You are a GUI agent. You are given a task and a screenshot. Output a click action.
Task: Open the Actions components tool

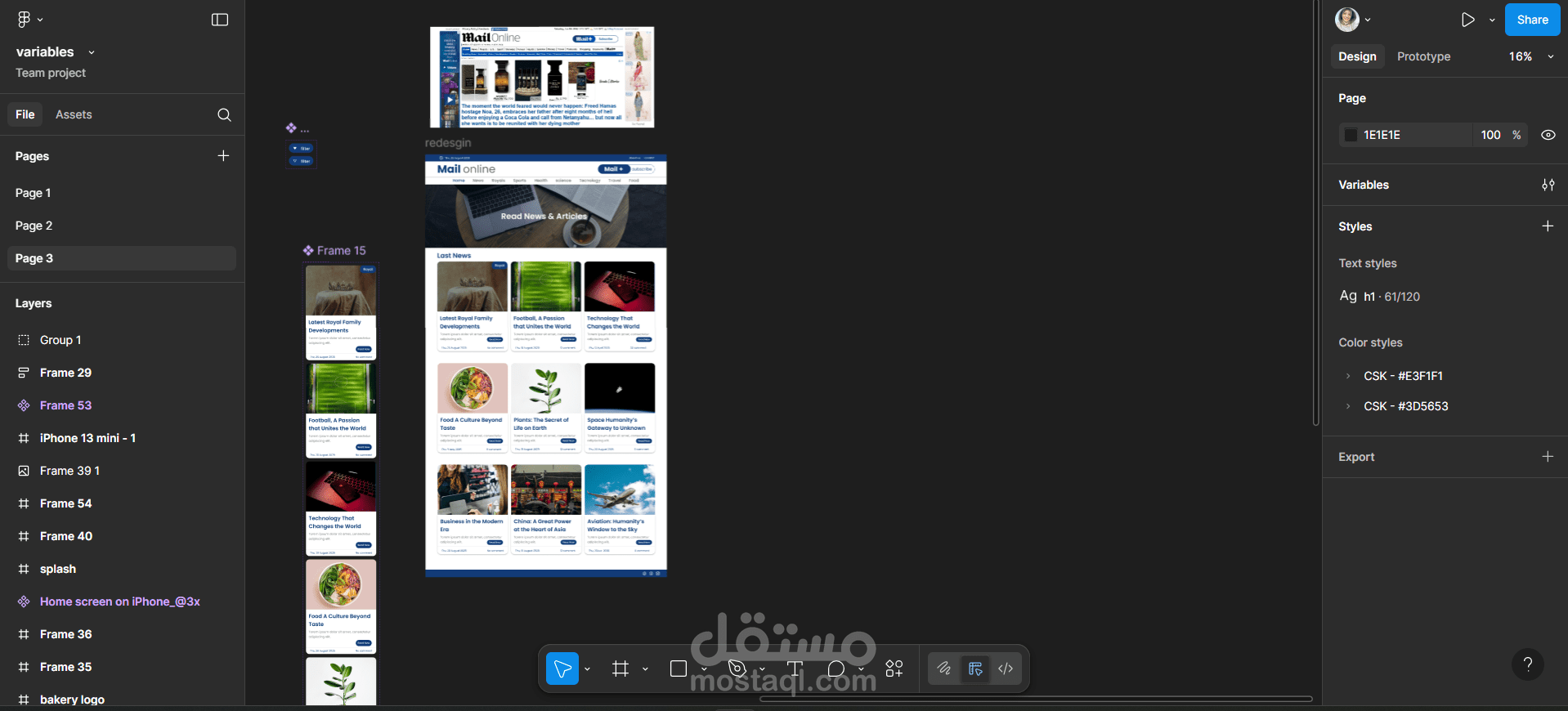pos(894,669)
